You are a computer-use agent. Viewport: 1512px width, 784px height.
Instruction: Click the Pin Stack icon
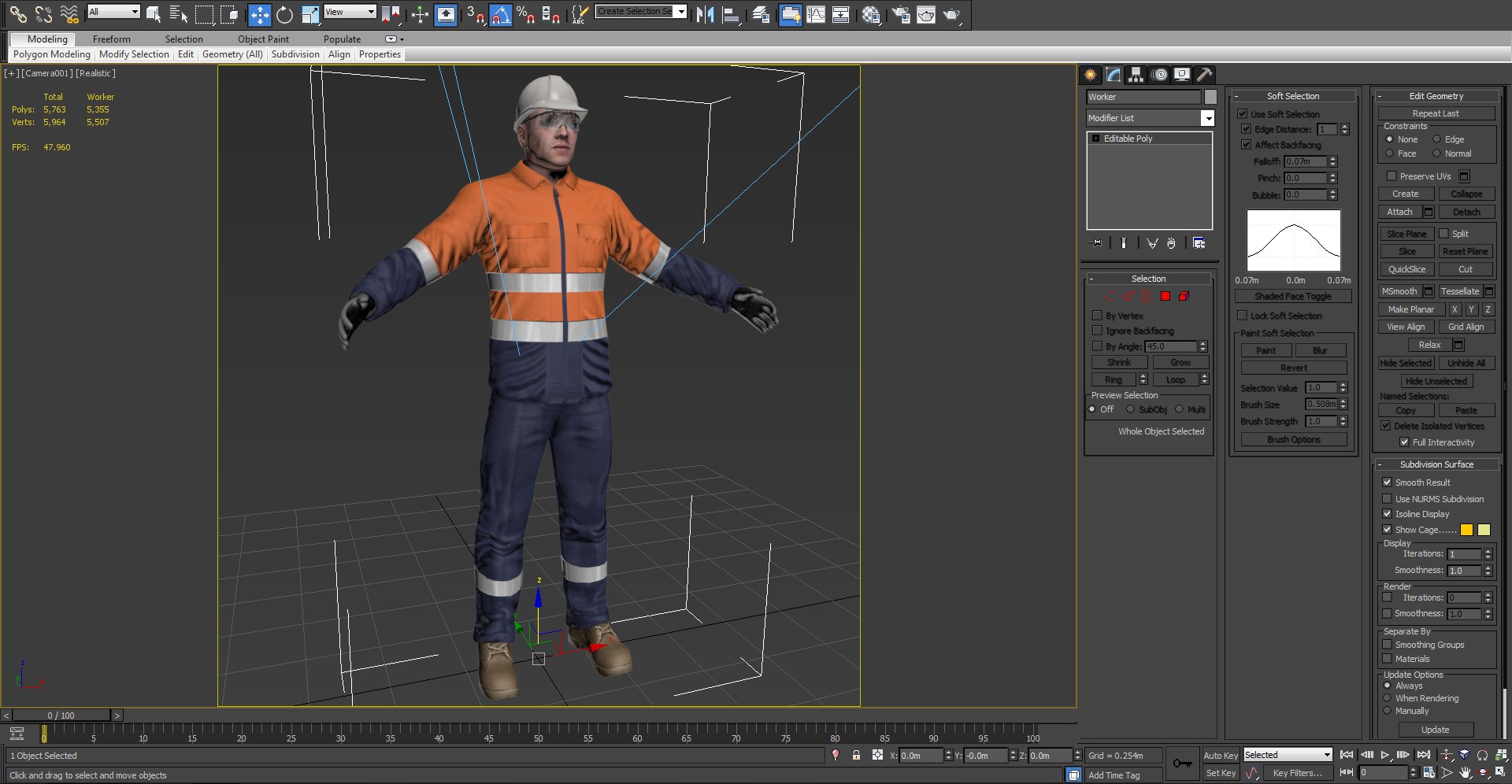(1095, 243)
